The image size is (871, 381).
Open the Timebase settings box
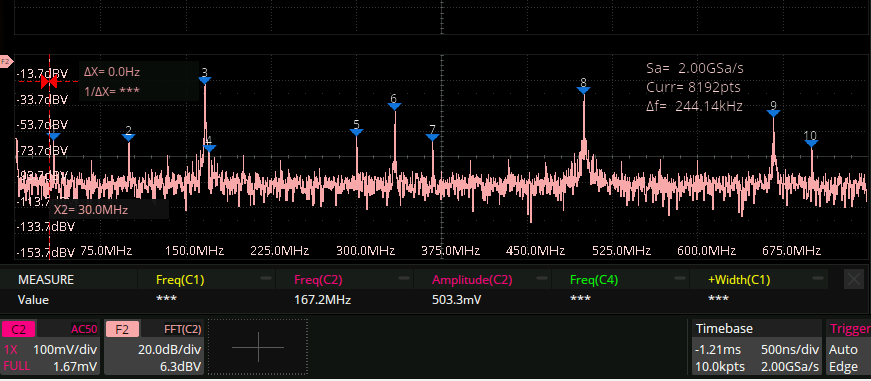click(x=757, y=347)
